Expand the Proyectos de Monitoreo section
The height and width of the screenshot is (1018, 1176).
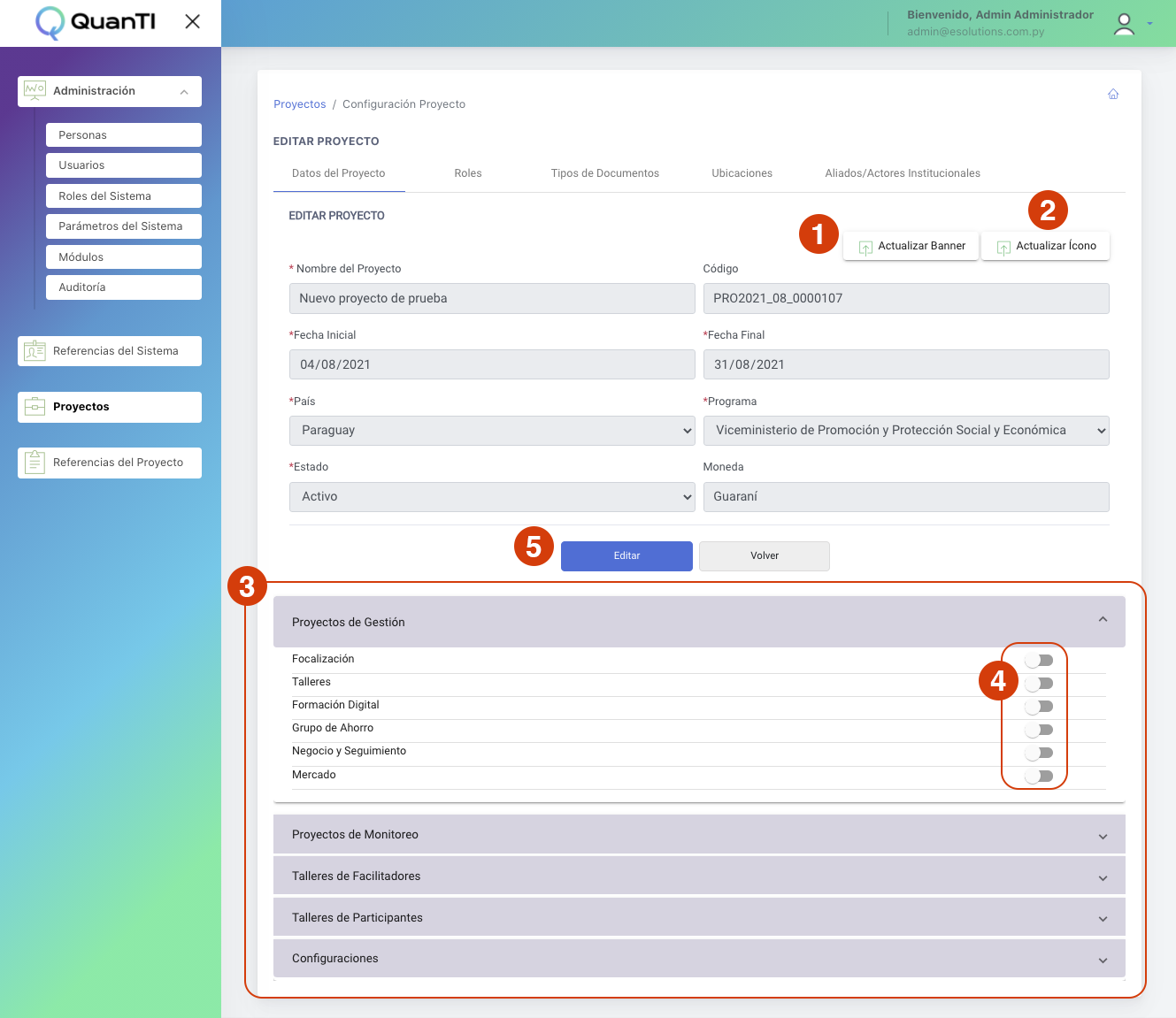pyautogui.click(x=699, y=834)
